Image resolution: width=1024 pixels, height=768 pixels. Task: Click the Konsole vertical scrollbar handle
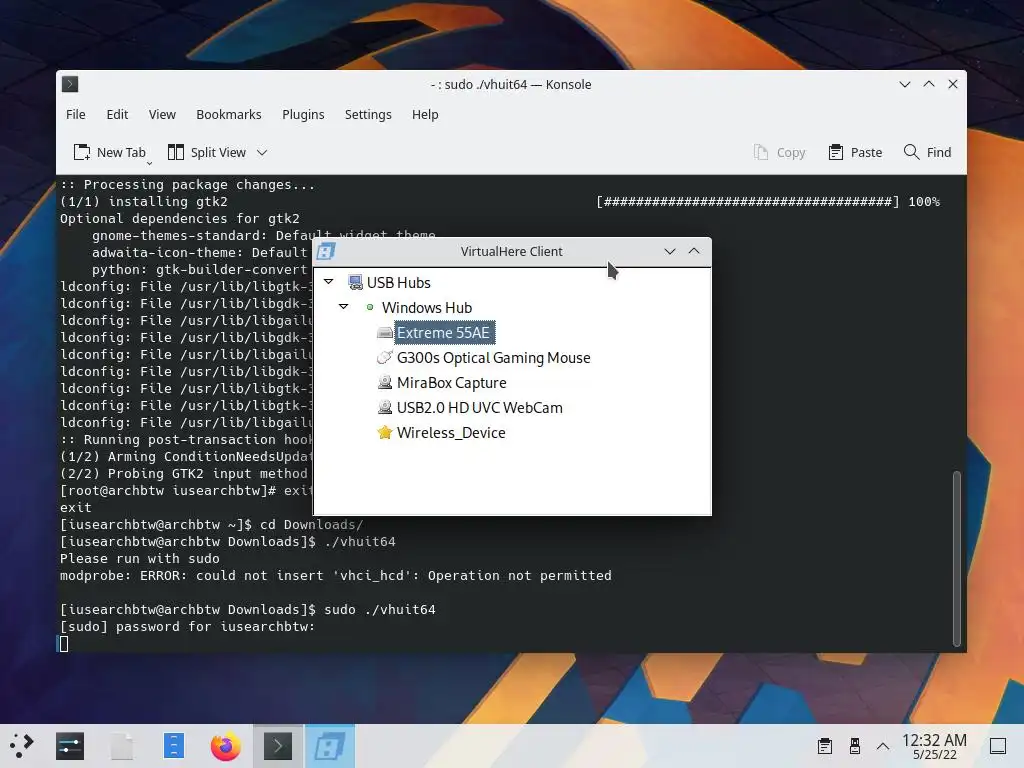pyautogui.click(x=957, y=558)
